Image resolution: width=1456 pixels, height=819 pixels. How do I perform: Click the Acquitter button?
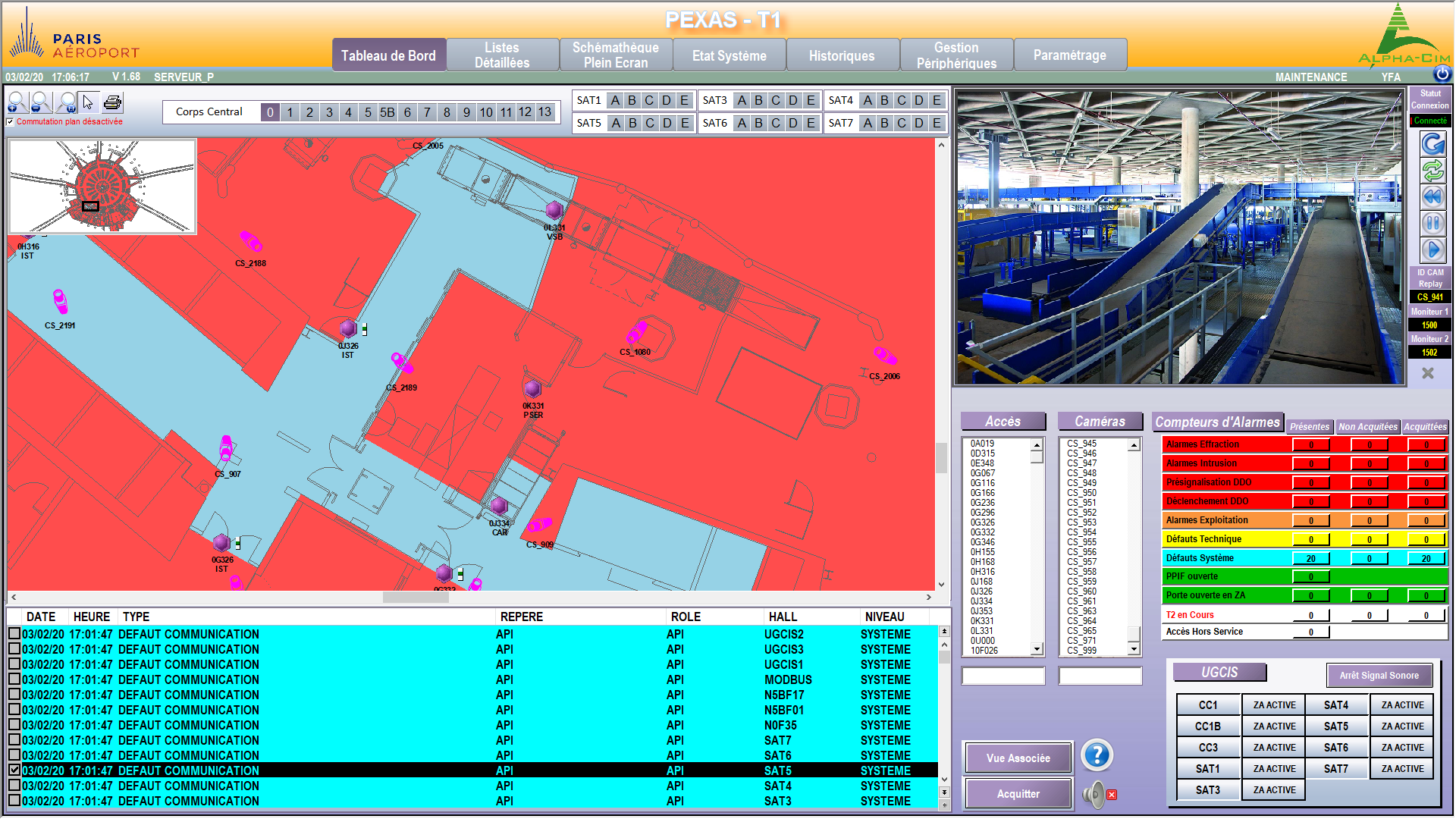[1018, 794]
